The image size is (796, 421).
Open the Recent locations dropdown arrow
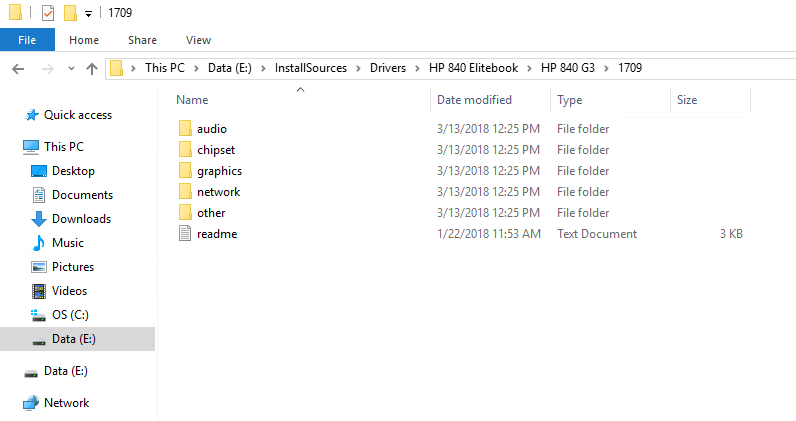(72, 69)
